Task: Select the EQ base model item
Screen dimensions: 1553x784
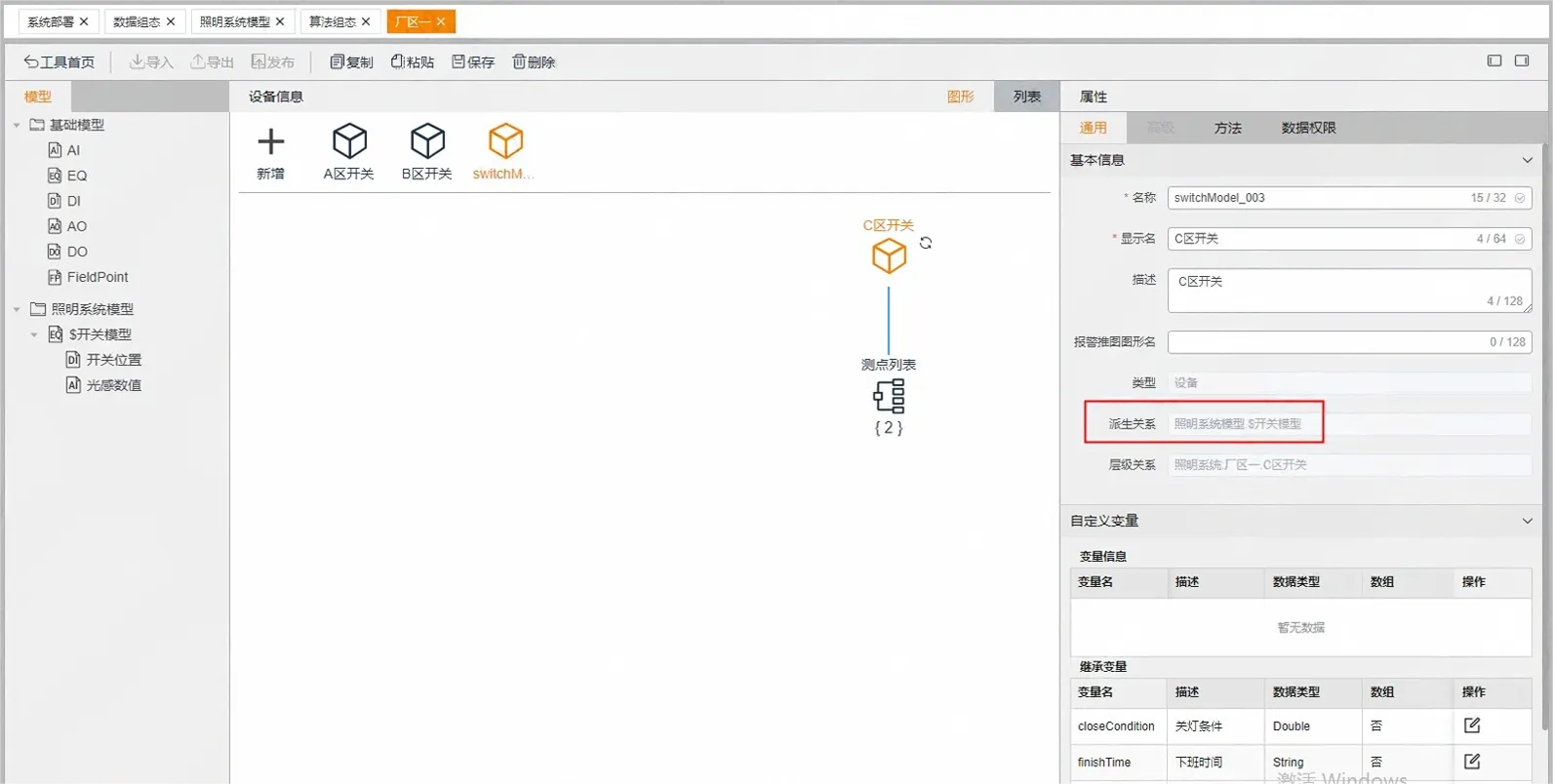Action: point(67,176)
